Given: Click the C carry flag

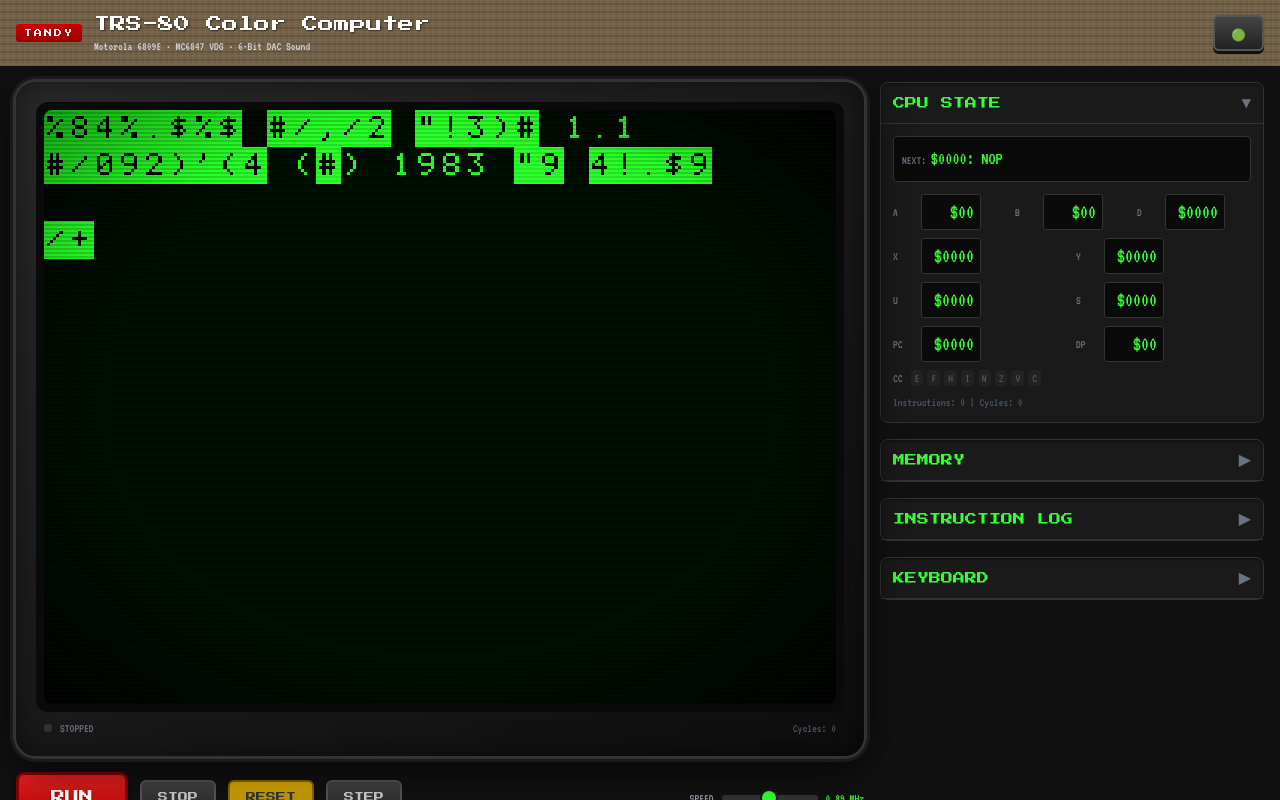Looking at the screenshot, I should 1035,379.
